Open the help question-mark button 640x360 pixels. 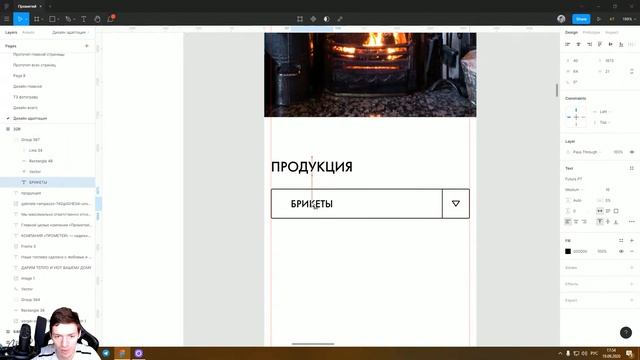coord(626,333)
